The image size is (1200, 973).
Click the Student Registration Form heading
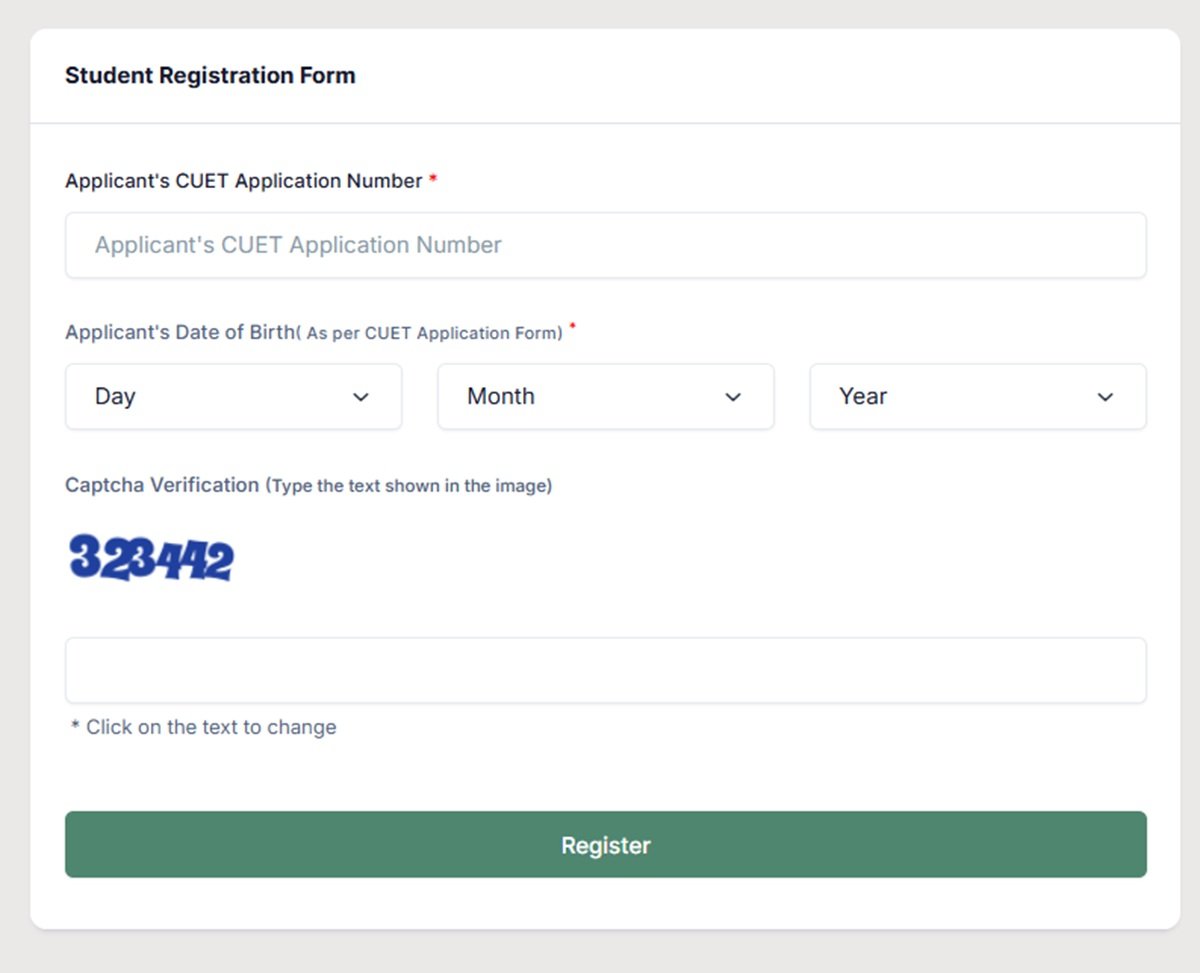pyautogui.click(x=210, y=76)
